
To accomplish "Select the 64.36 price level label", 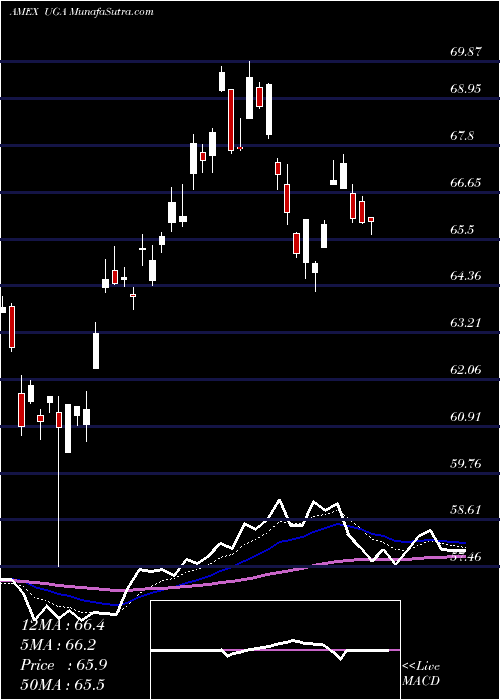I will point(466,276).
